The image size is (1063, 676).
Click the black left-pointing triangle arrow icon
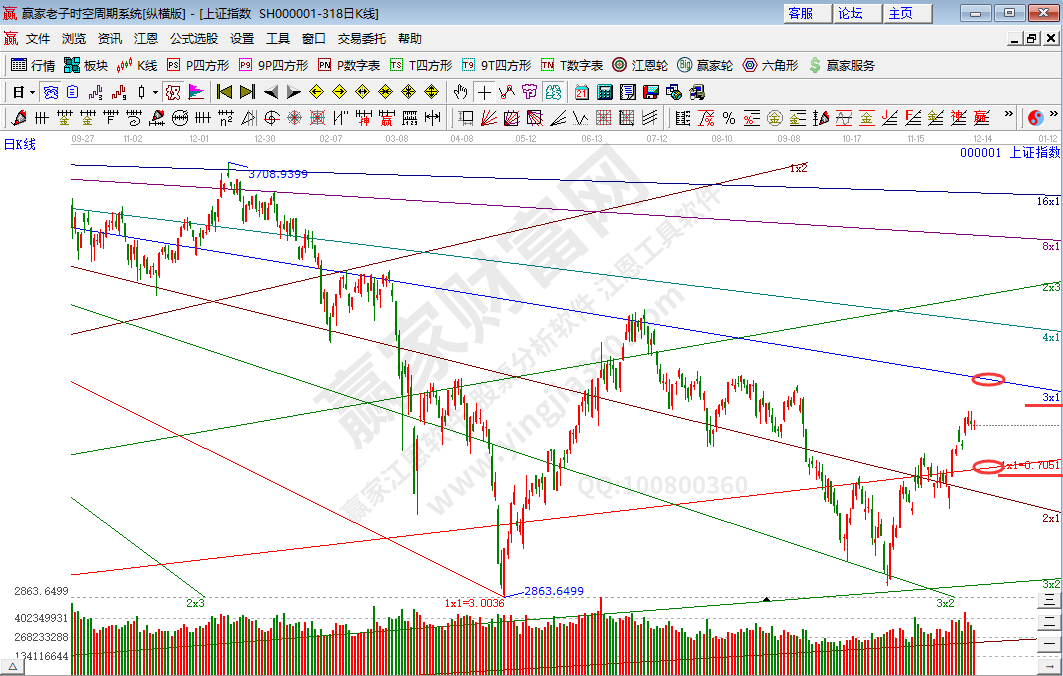click(271, 92)
